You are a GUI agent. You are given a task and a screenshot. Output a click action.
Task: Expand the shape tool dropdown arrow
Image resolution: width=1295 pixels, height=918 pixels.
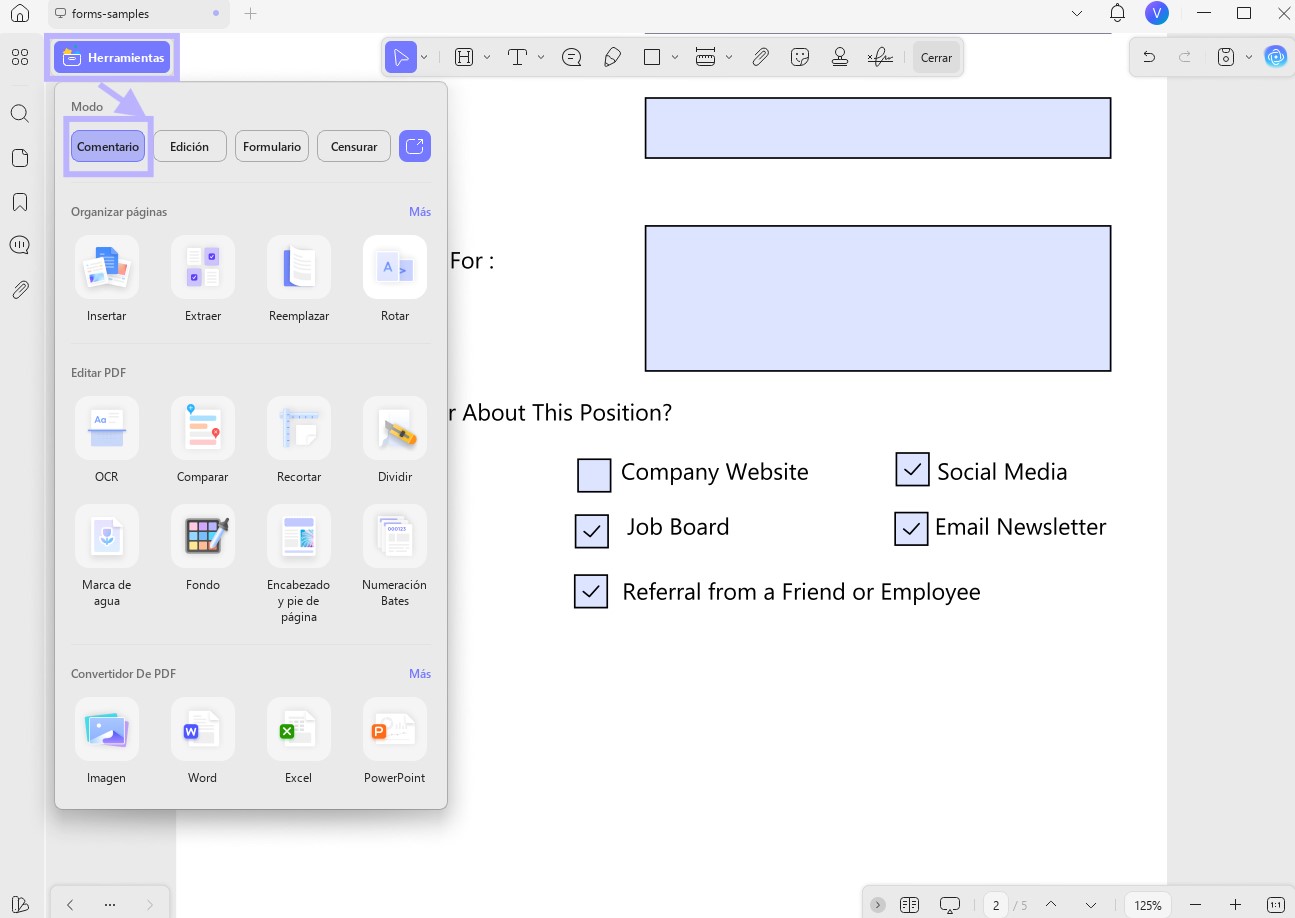pyautogui.click(x=675, y=57)
